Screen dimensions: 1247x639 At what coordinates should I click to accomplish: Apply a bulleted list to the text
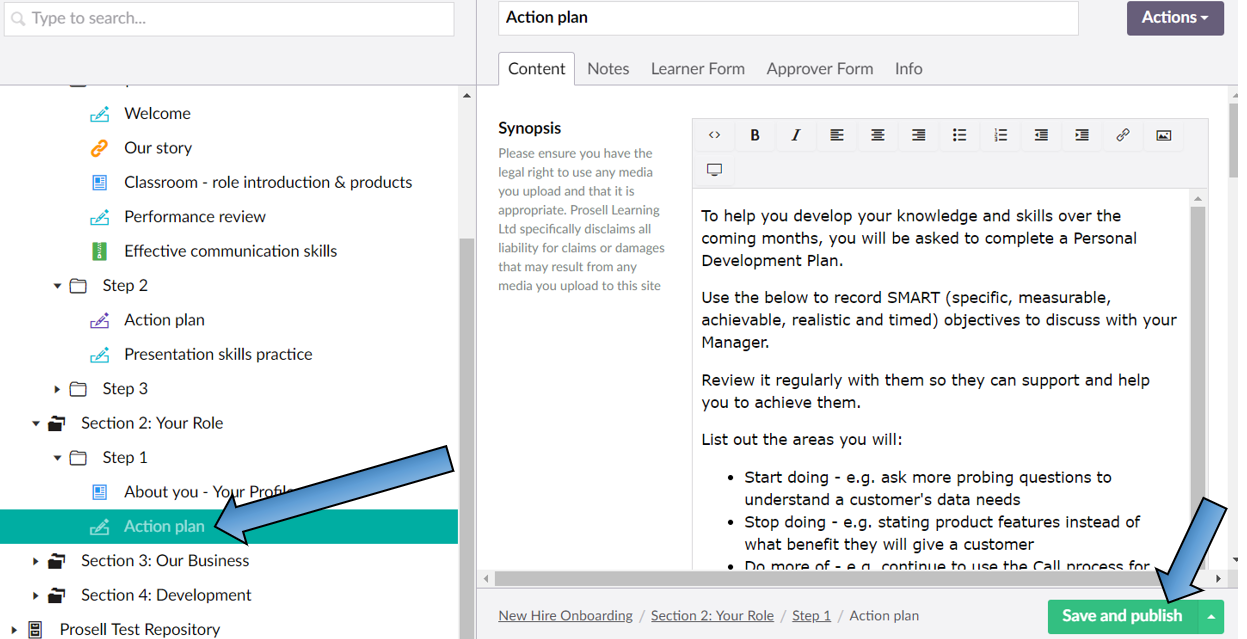(x=959, y=135)
